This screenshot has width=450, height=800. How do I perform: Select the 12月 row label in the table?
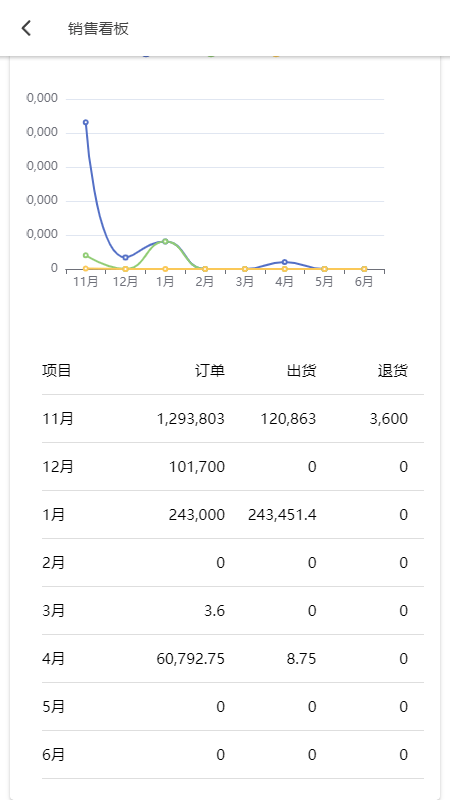pos(58,467)
